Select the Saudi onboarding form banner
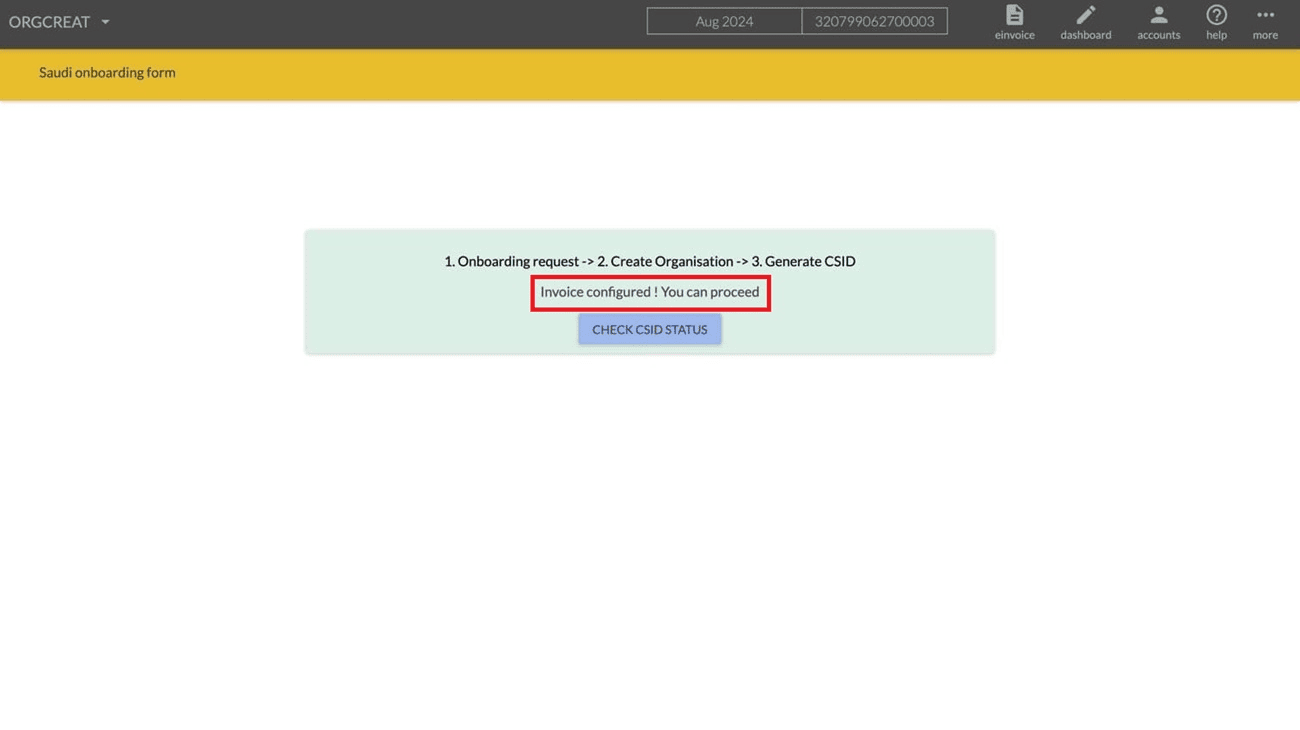Screen dimensions: 1300x730 [x=107, y=72]
